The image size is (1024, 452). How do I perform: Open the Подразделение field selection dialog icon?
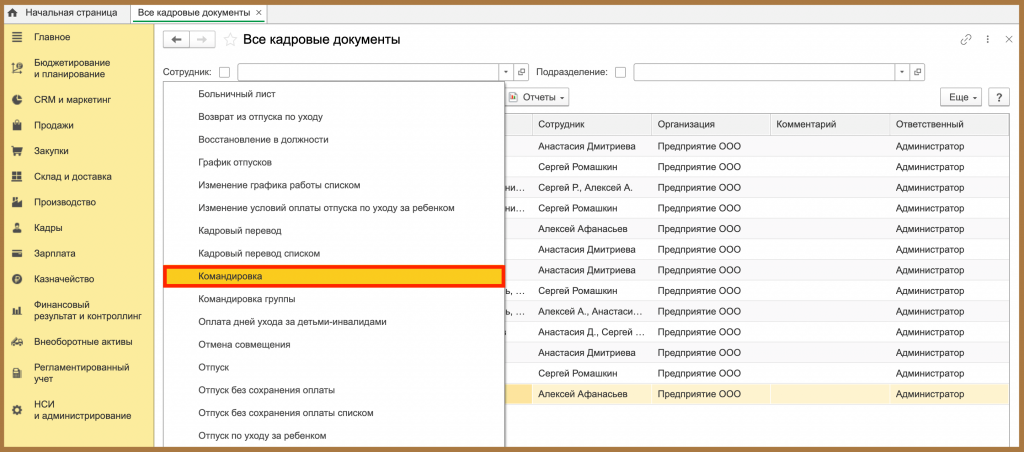point(917,72)
